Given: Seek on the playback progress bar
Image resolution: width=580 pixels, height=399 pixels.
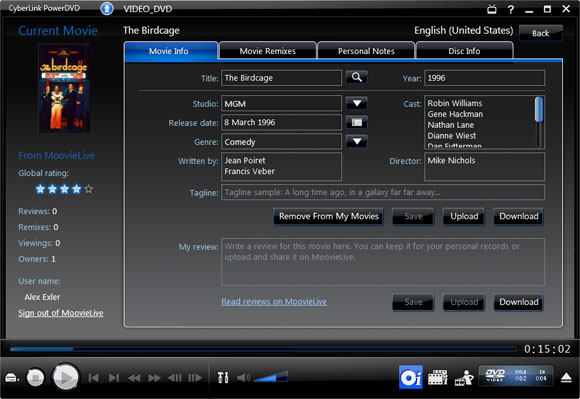Looking at the screenshot, I should [x=263, y=349].
